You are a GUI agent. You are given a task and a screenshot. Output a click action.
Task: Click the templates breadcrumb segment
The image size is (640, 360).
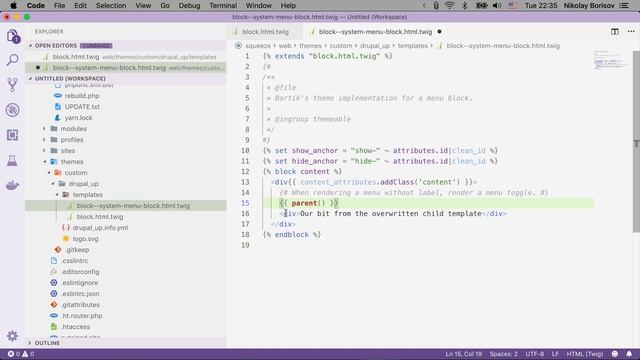413,46
